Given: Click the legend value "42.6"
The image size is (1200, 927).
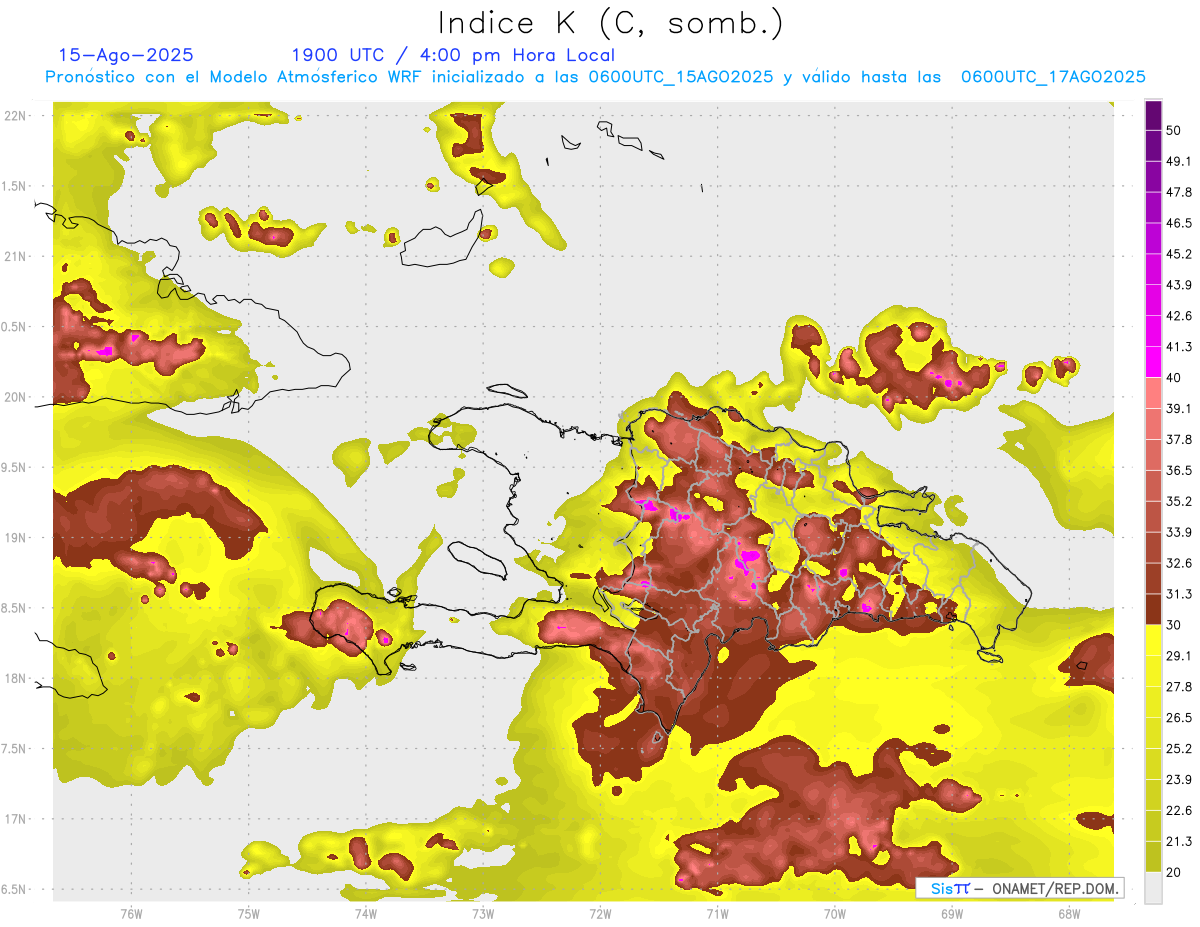Looking at the screenshot, I should point(1179,316).
